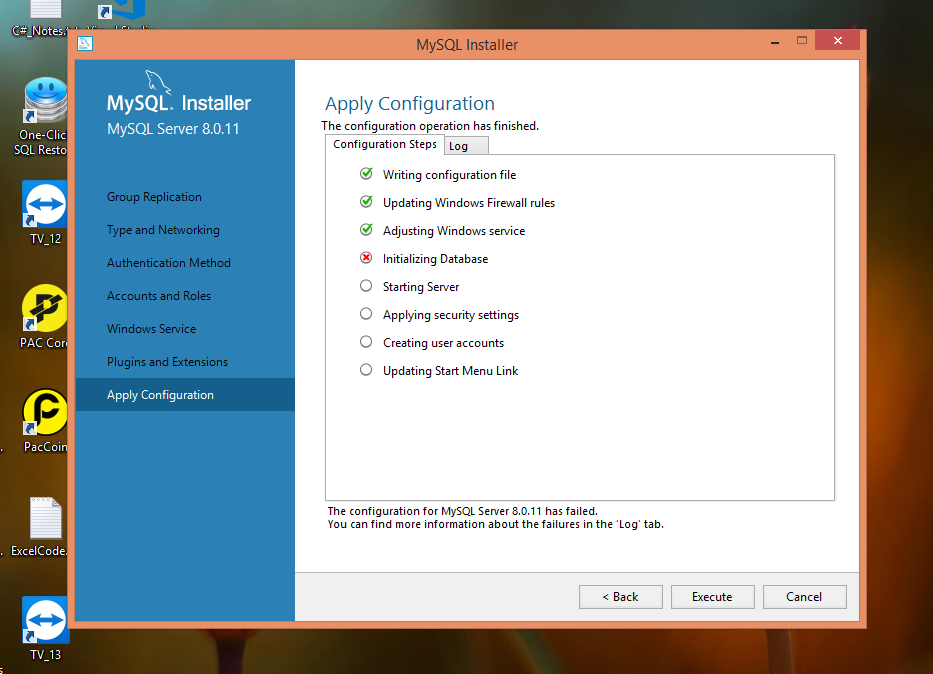Close the MySQL Installer window
The image size is (933, 674).
838,40
